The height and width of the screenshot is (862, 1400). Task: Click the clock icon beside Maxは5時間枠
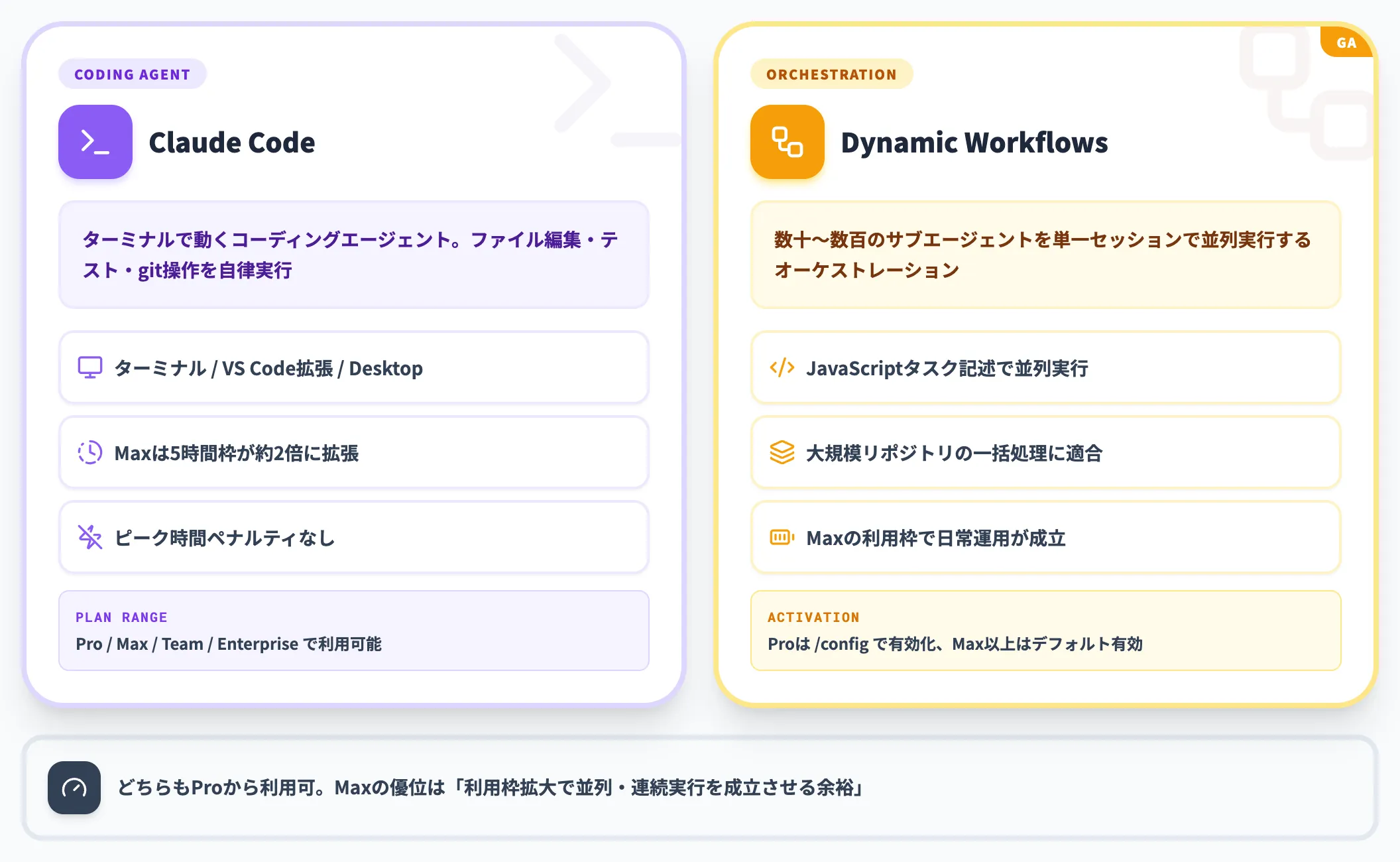[x=90, y=452]
